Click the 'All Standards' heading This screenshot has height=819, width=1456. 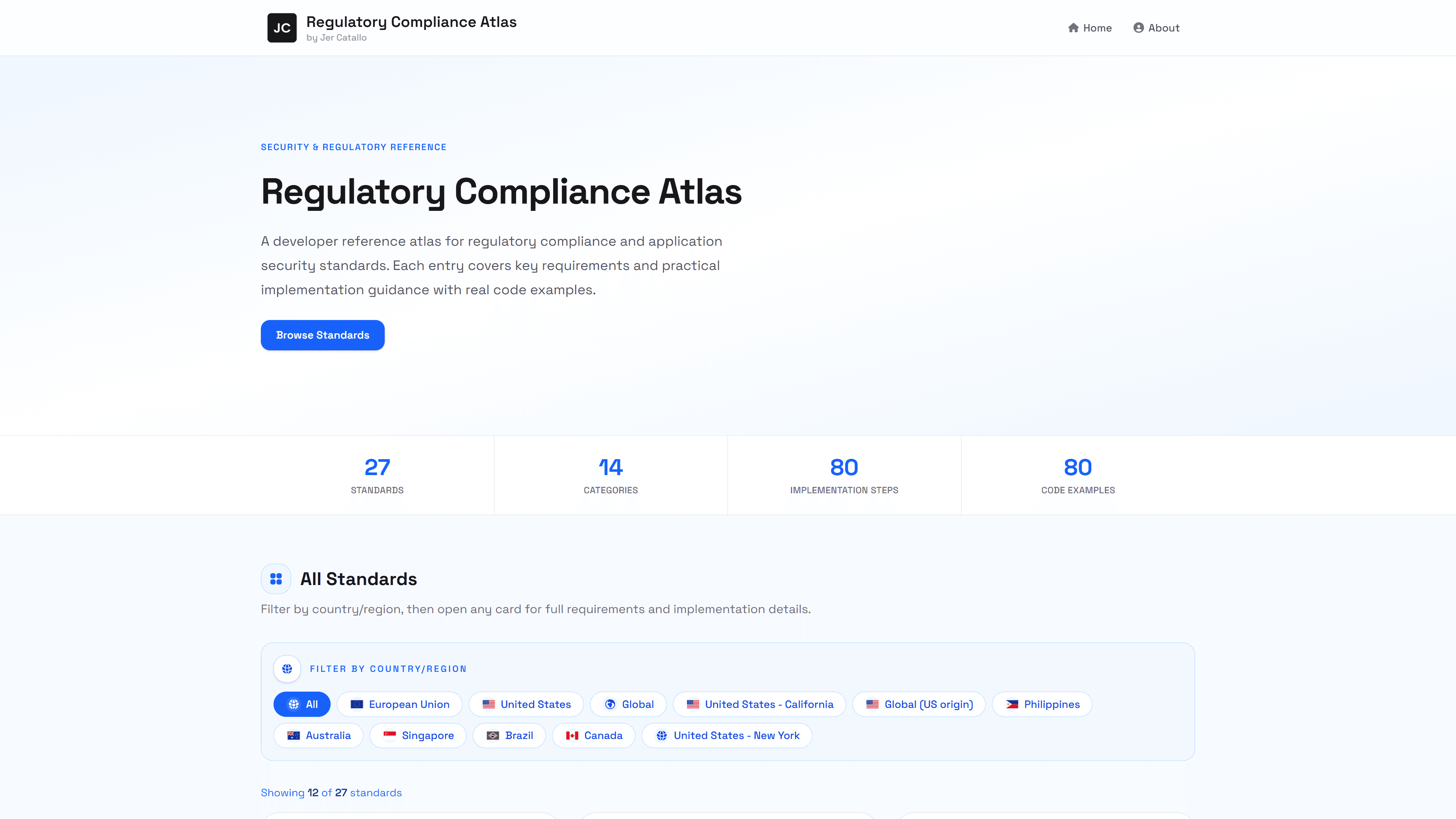coord(359,579)
